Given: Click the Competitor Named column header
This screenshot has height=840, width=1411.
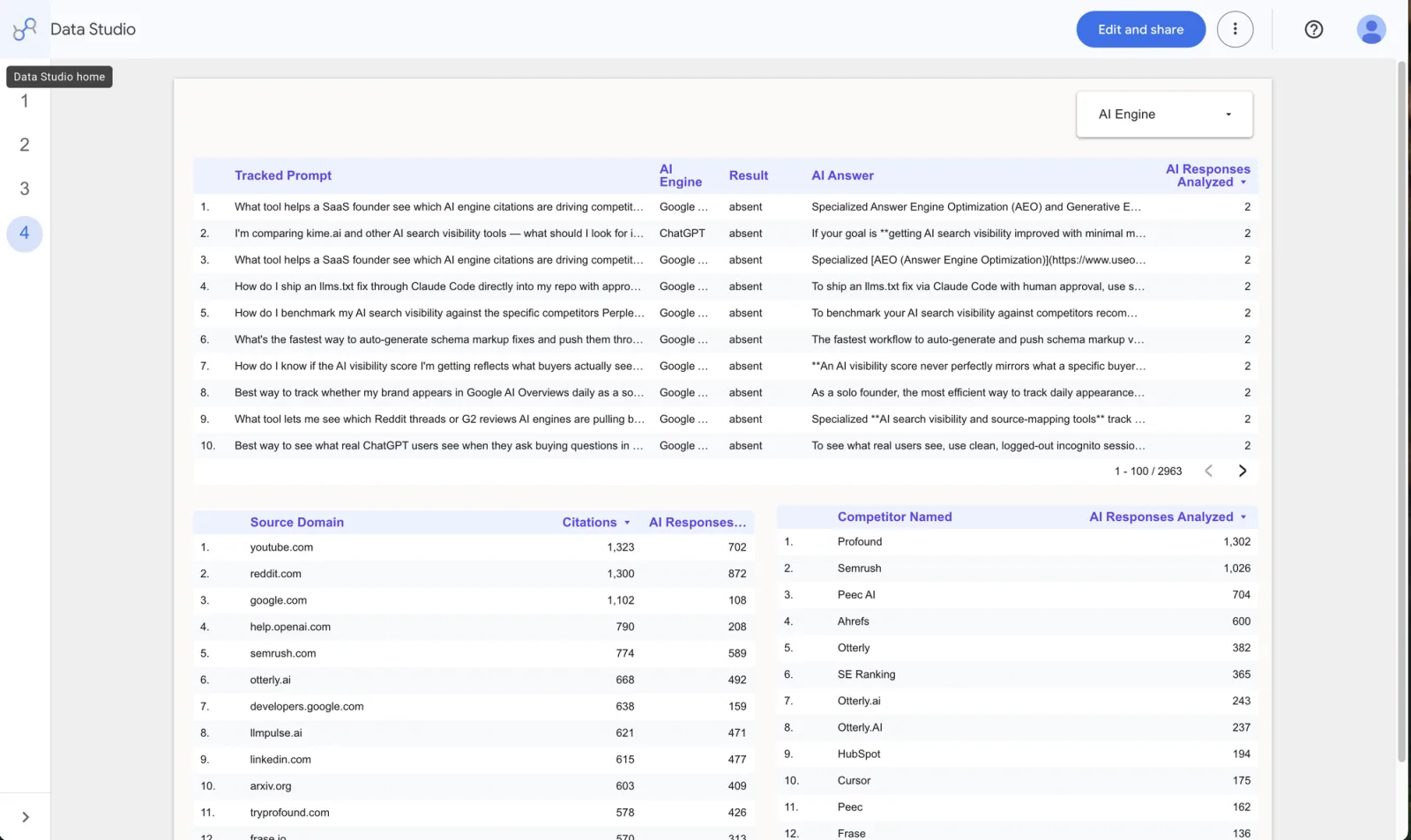Looking at the screenshot, I should click(894, 517).
